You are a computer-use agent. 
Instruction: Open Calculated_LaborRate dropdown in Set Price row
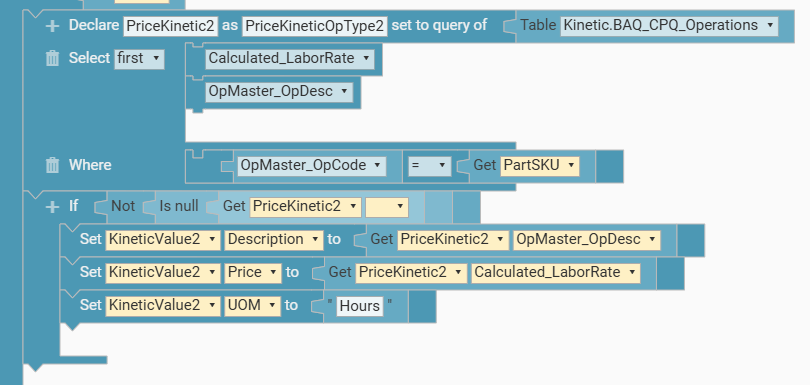[555, 273]
